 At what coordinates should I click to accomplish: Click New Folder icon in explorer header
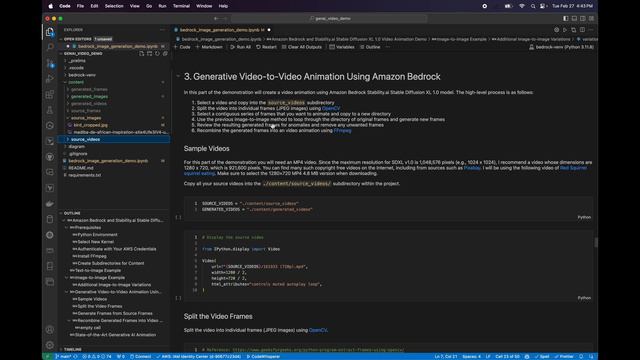pos(149,53)
